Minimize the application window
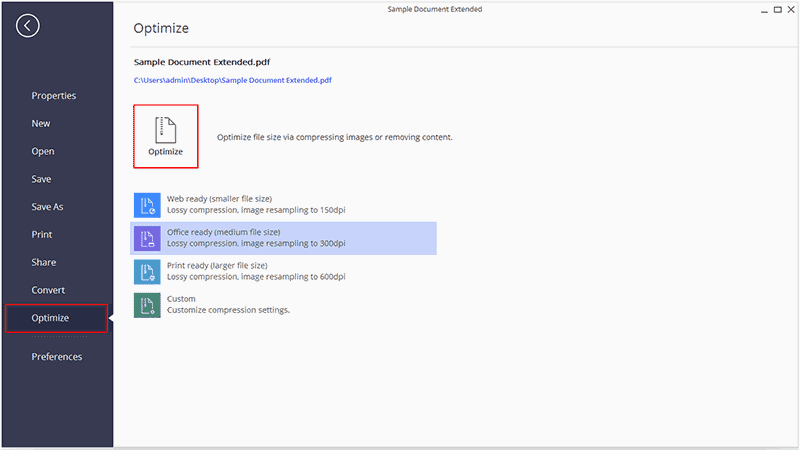This screenshot has height=450, width=800. (764, 10)
